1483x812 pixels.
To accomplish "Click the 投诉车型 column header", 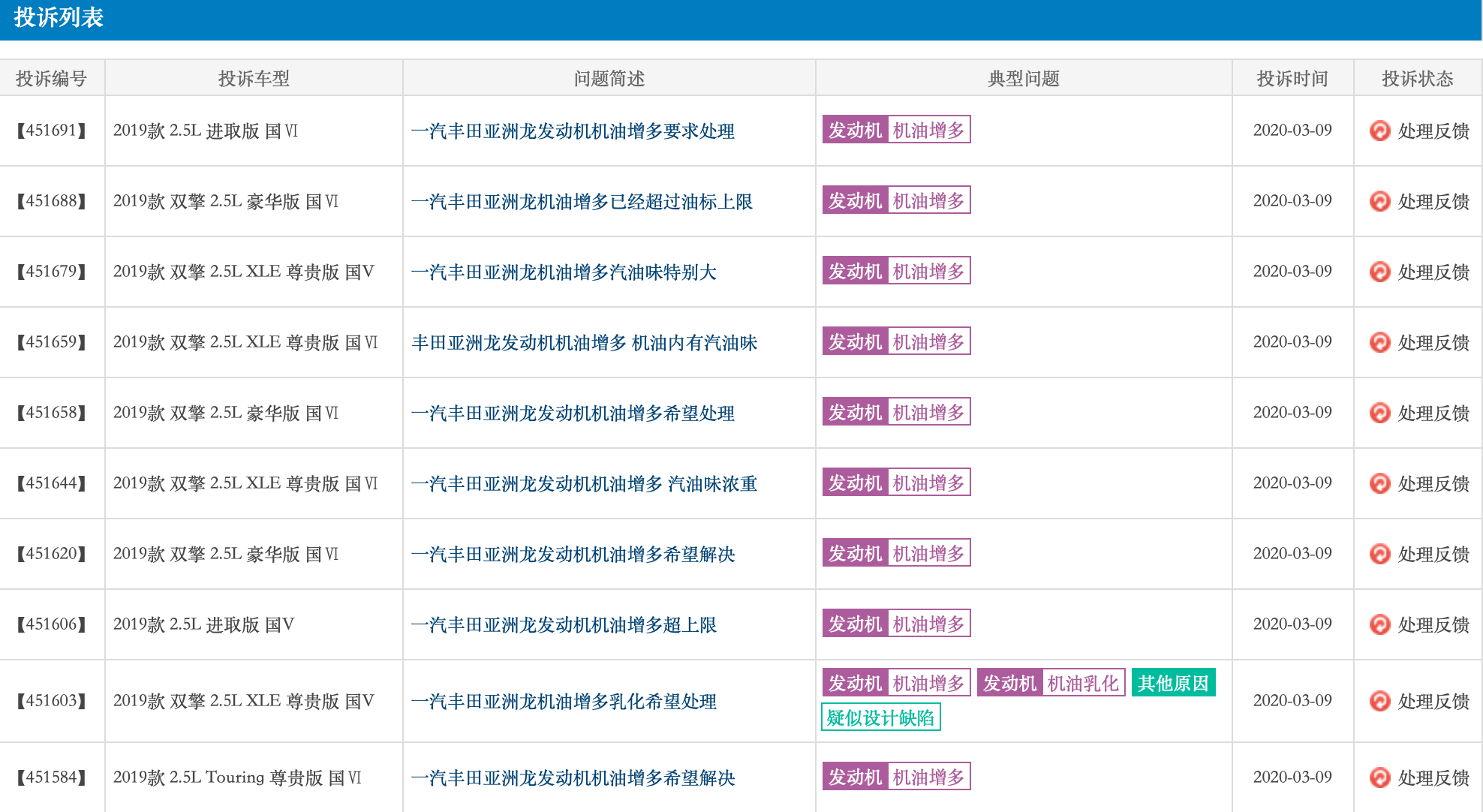I will pyautogui.click(x=254, y=78).
